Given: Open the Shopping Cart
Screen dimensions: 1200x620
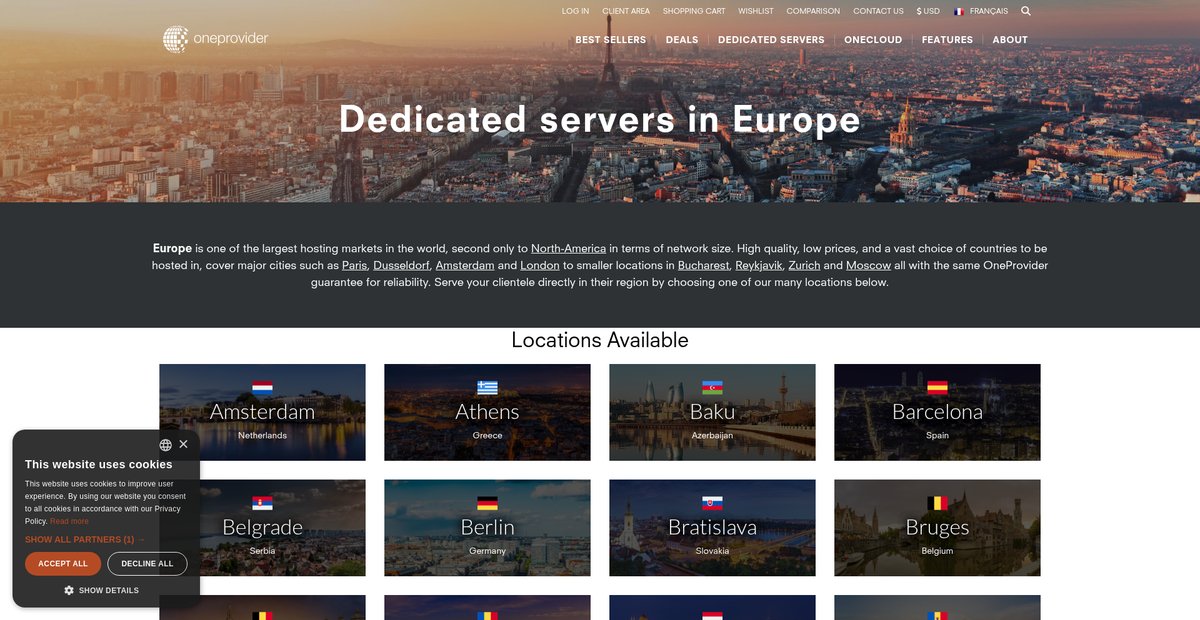Looking at the screenshot, I should click(694, 11).
